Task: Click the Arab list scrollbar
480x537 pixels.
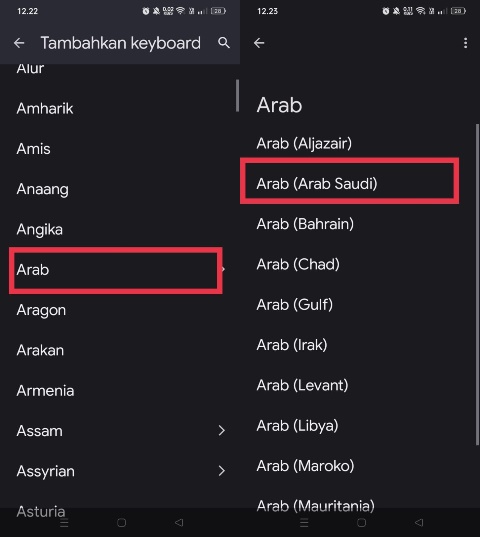Action: pyautogui.click(x=478, y=285)
